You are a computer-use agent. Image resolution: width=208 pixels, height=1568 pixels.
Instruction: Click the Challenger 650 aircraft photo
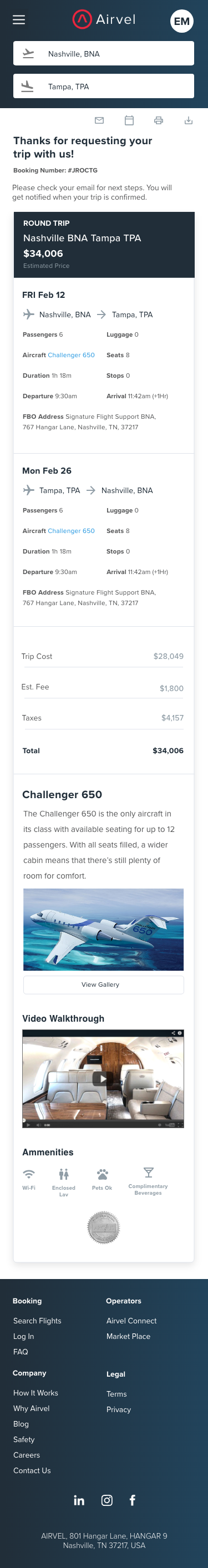(x=103, y=930)
